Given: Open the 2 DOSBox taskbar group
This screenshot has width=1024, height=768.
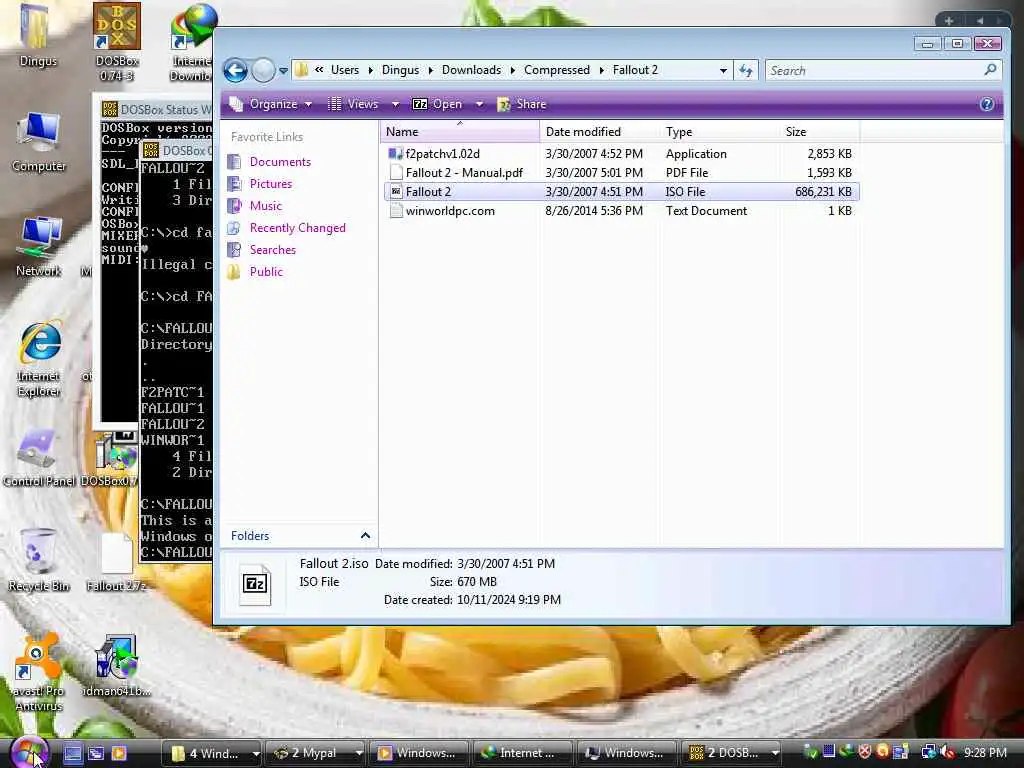Looking at the screenshot, I should 731,753.
